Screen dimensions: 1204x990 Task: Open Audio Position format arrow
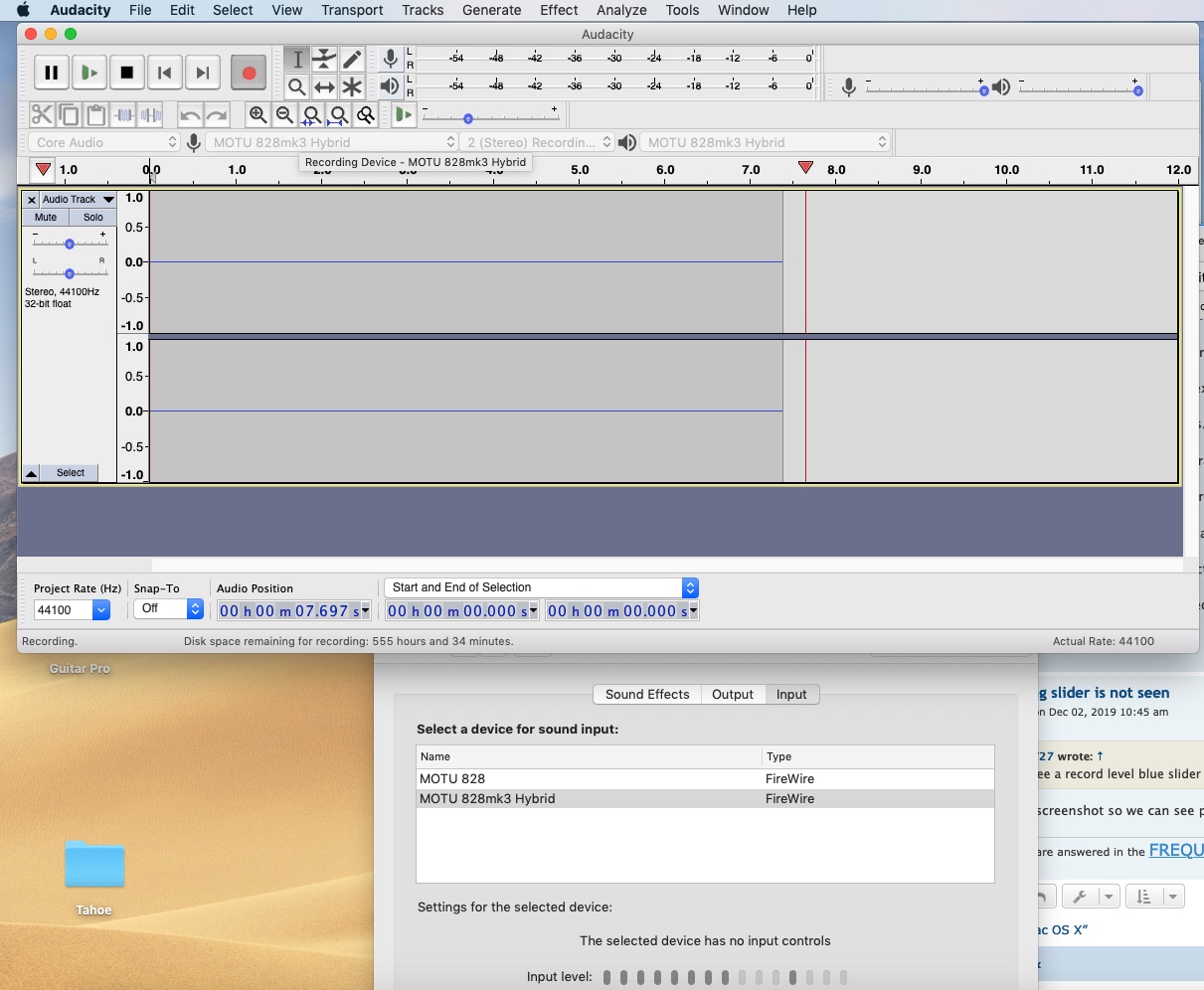366,610
